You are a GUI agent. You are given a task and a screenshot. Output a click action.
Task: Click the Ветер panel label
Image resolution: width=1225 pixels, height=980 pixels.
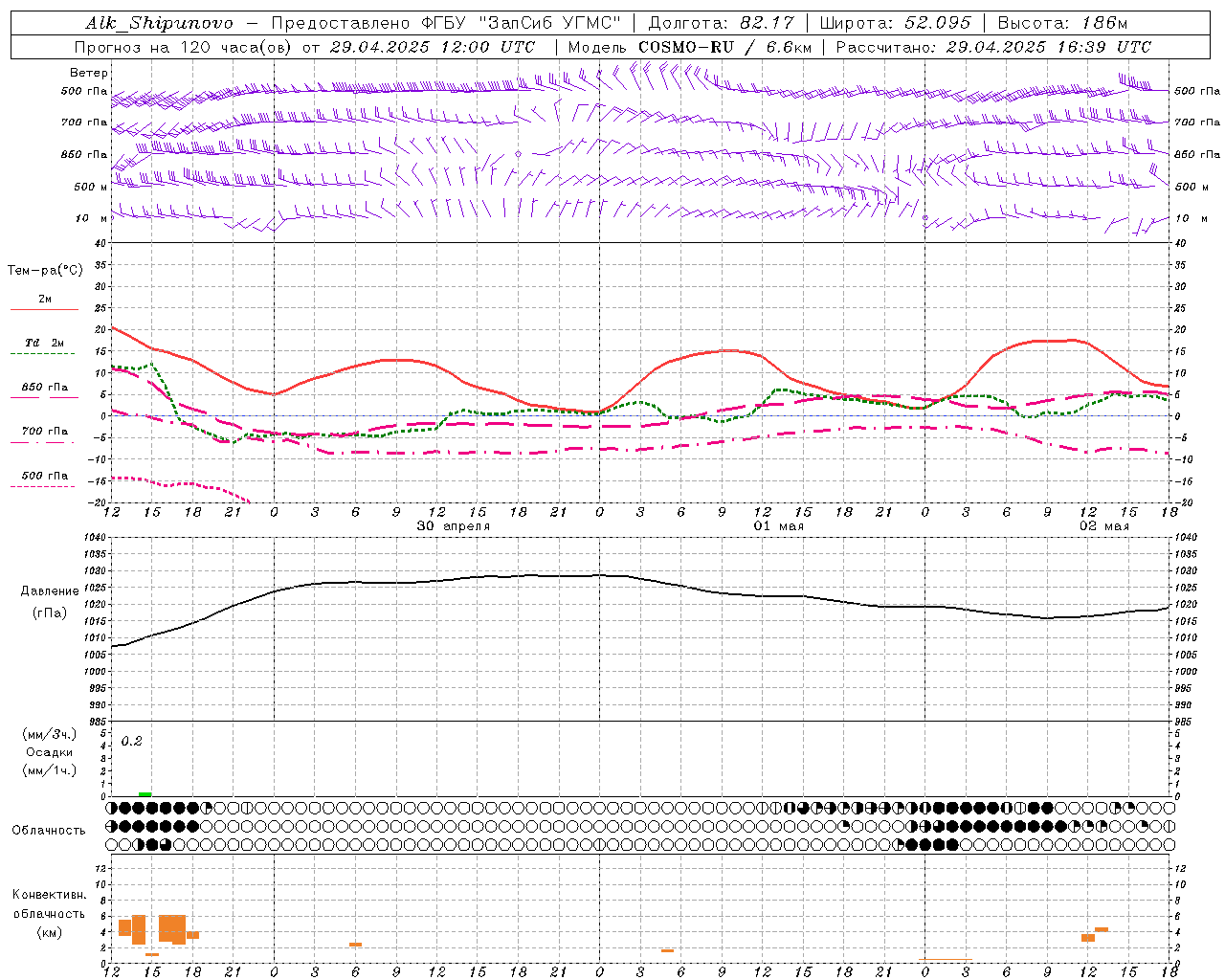click(88, 73)
